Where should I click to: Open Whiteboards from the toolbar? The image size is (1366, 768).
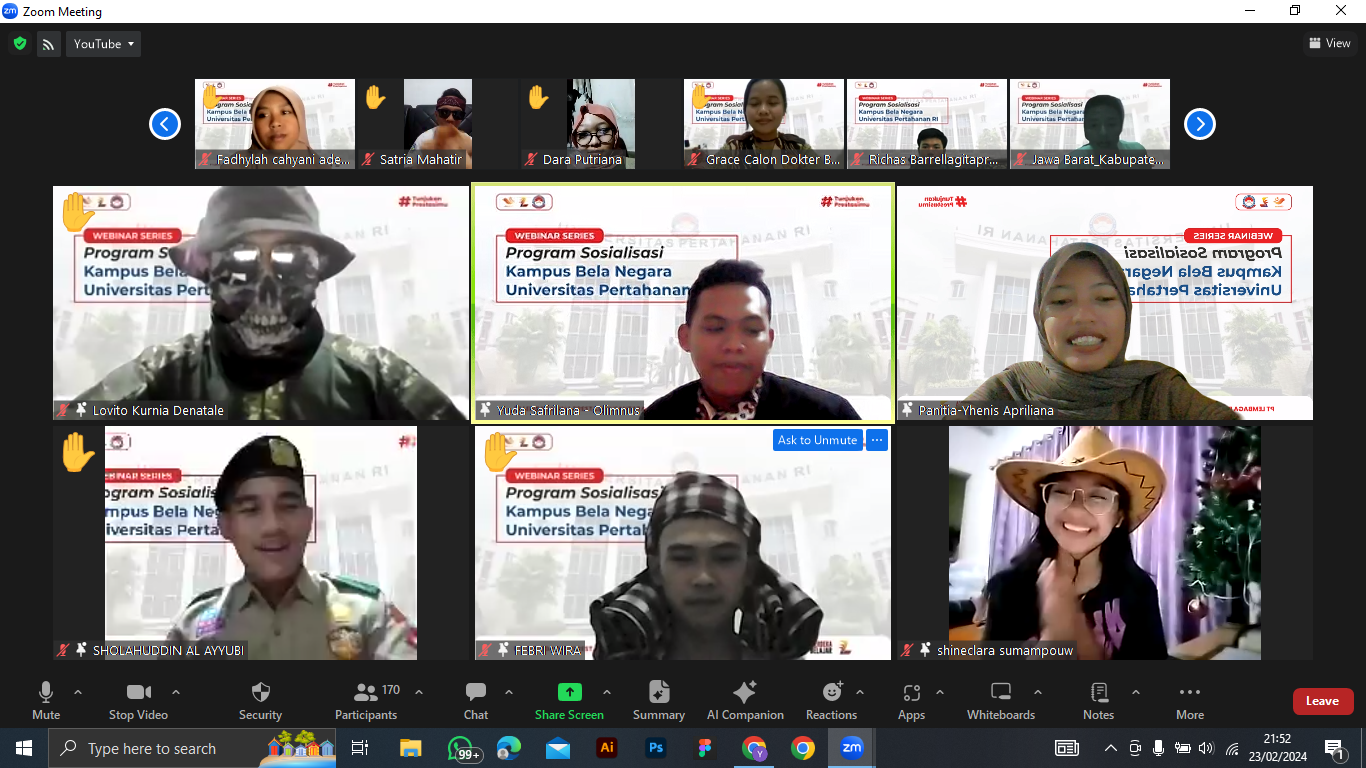pos(1000,700)
